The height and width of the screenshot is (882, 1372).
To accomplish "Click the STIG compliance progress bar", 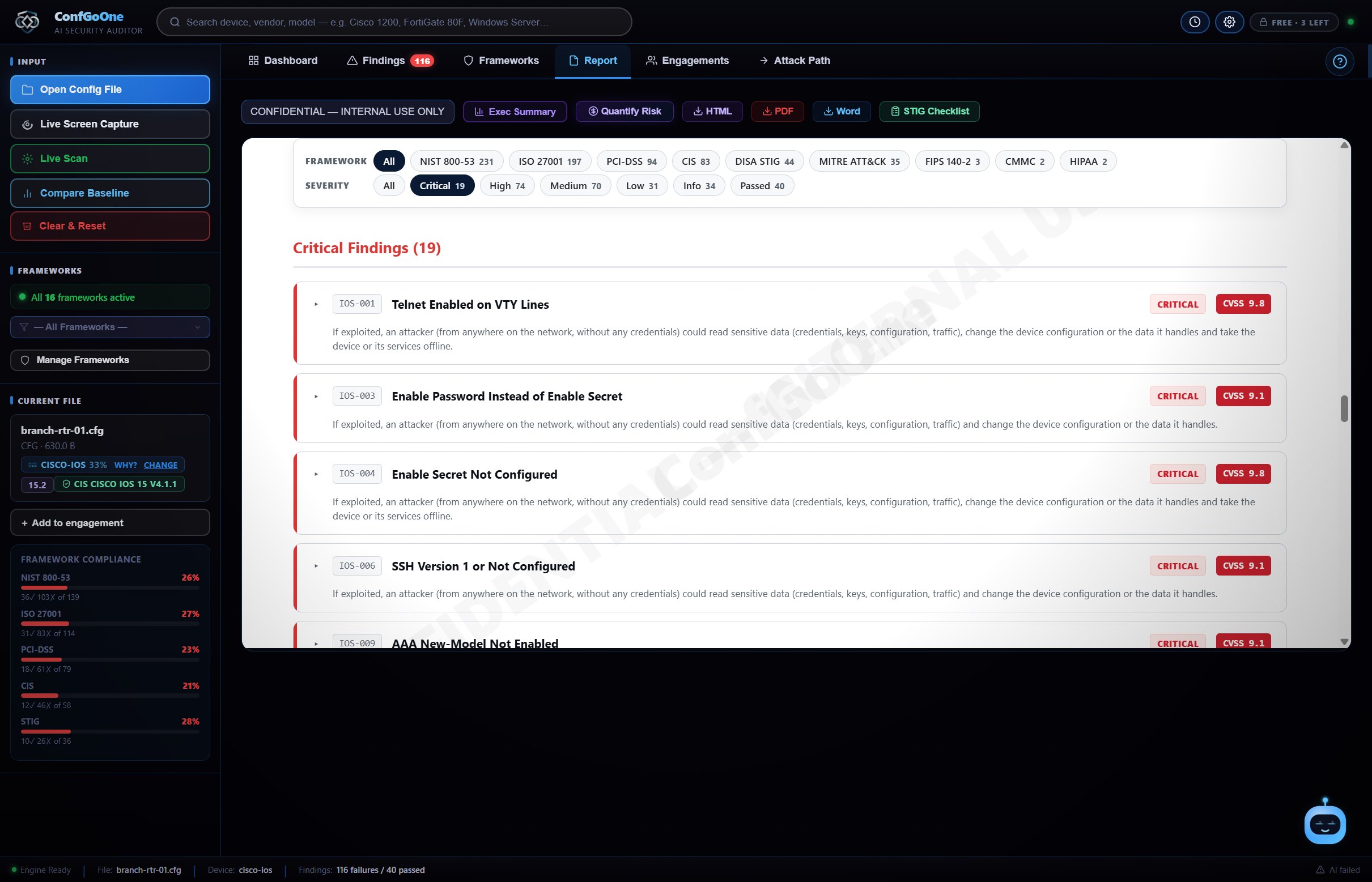I will pos(110,731).
